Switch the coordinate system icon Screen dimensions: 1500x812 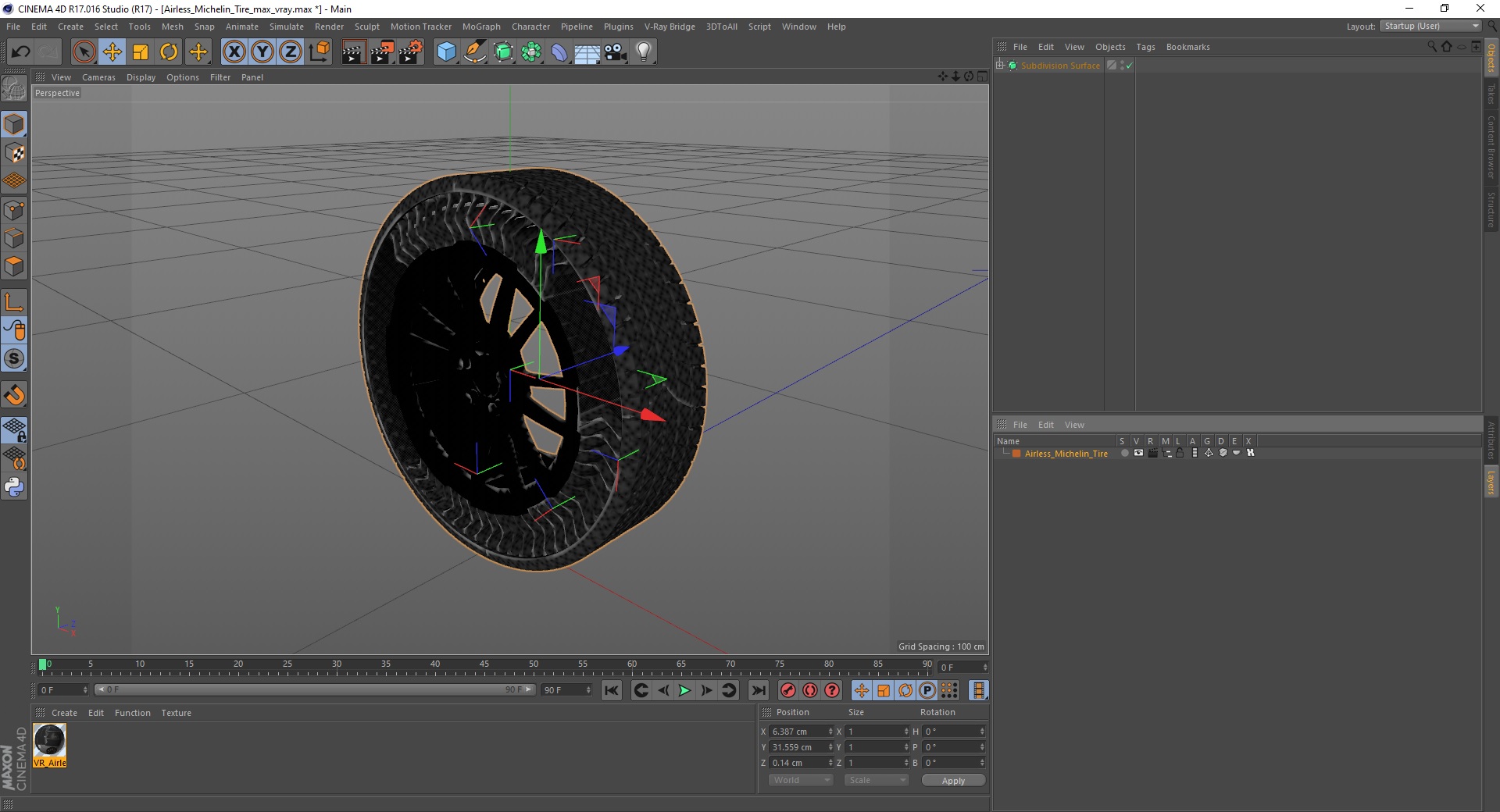320,52
